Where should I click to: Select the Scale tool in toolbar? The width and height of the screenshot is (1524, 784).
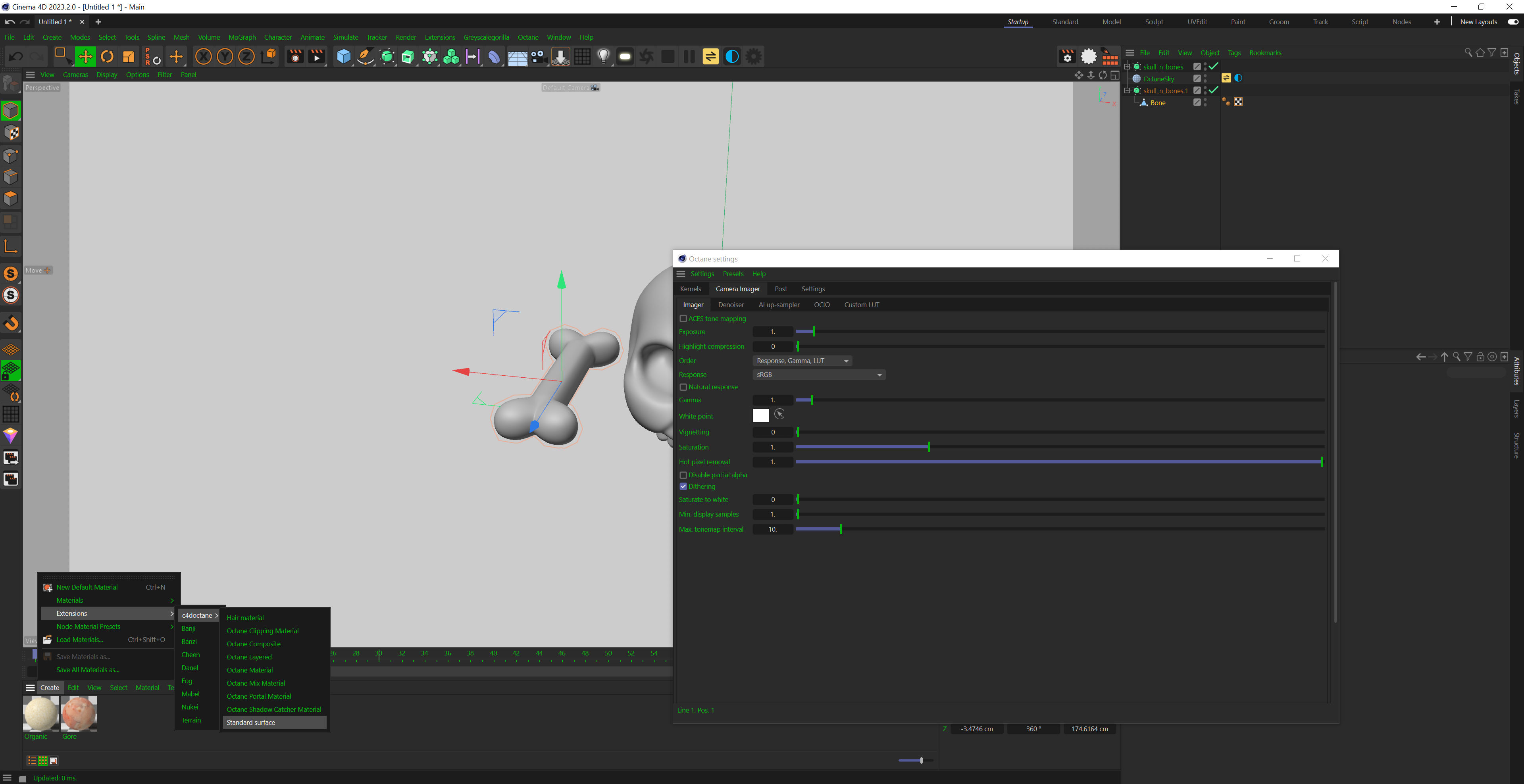click(128, 57)
